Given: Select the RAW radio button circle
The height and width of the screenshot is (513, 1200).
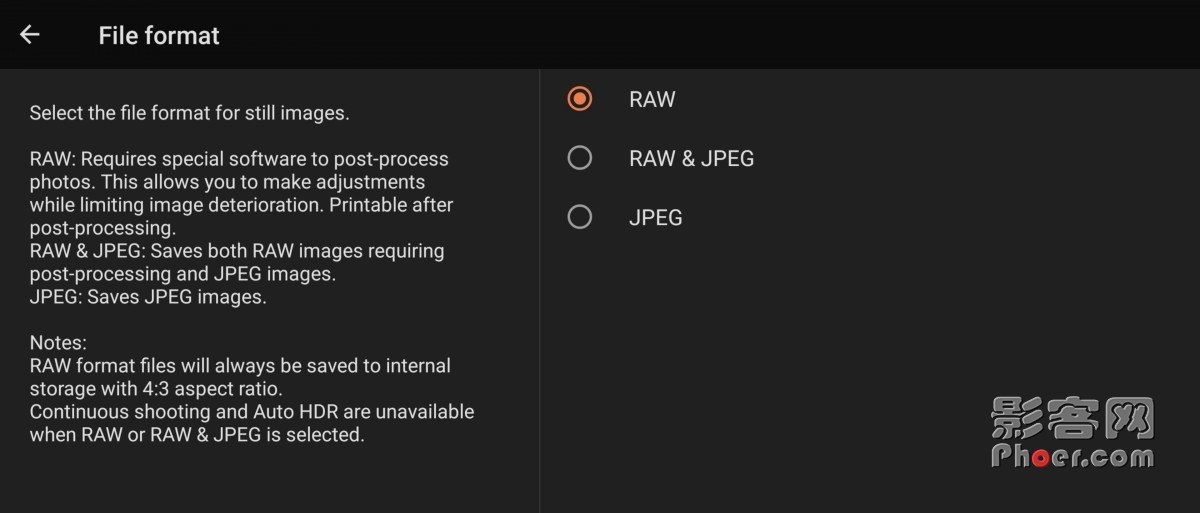Looking at the screenshot, I should pos(580,99).
